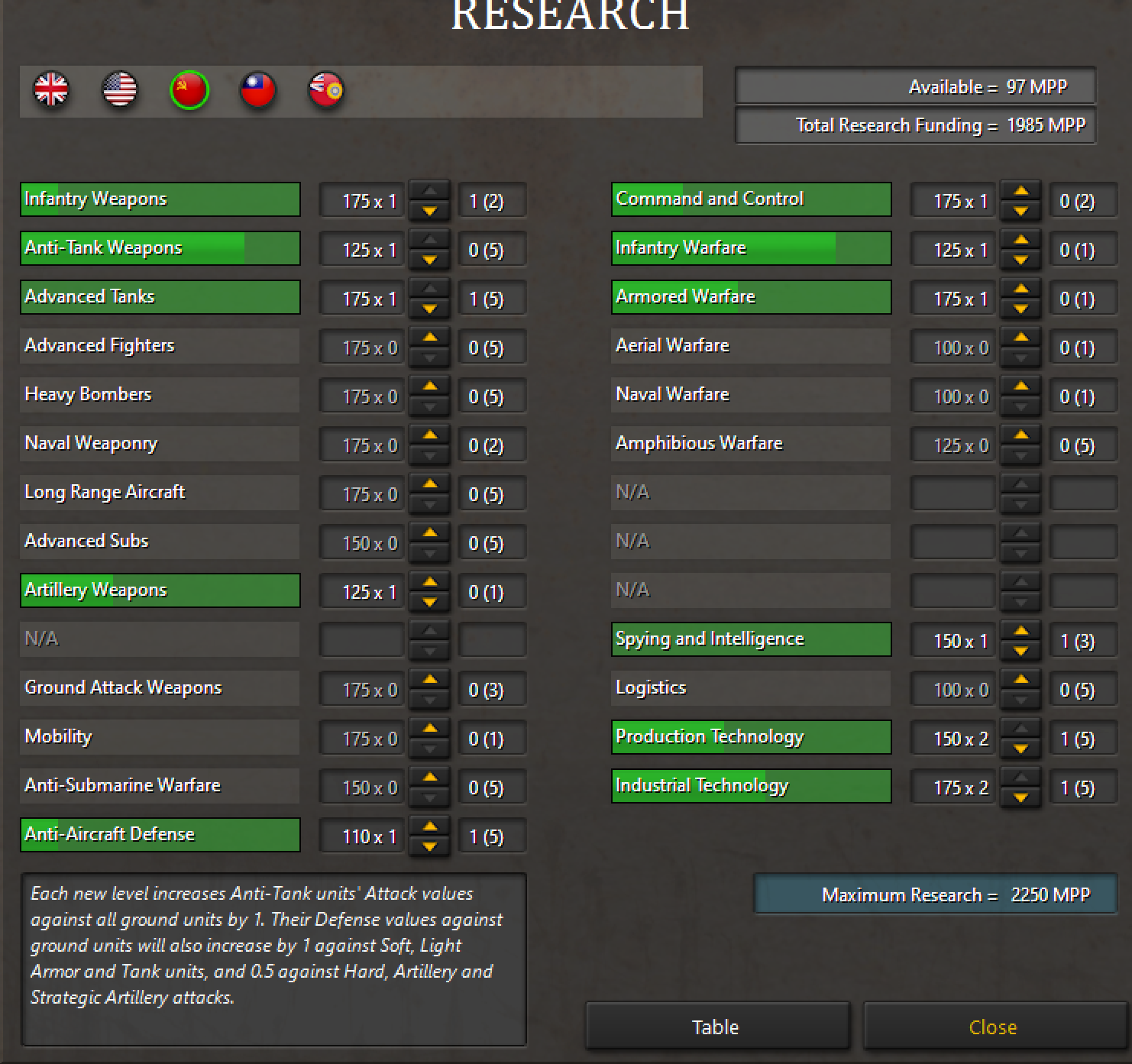Decrease Armored Warfare research with down arrow
The height and width of the screenshot is (1064, 1132).
tap(1021, 309)
